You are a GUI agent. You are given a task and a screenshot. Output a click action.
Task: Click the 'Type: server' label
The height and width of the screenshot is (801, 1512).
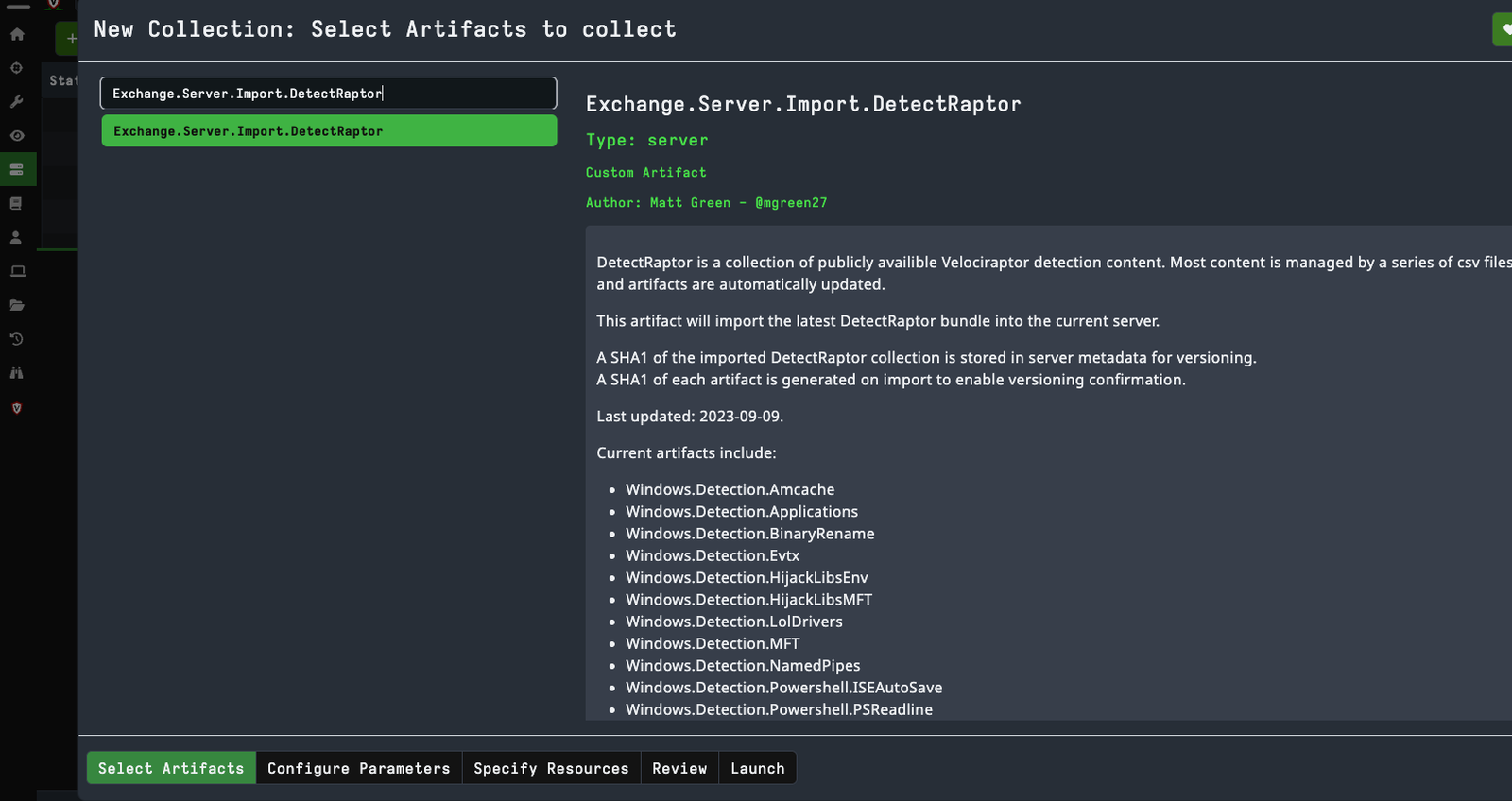tap(647, 140)
